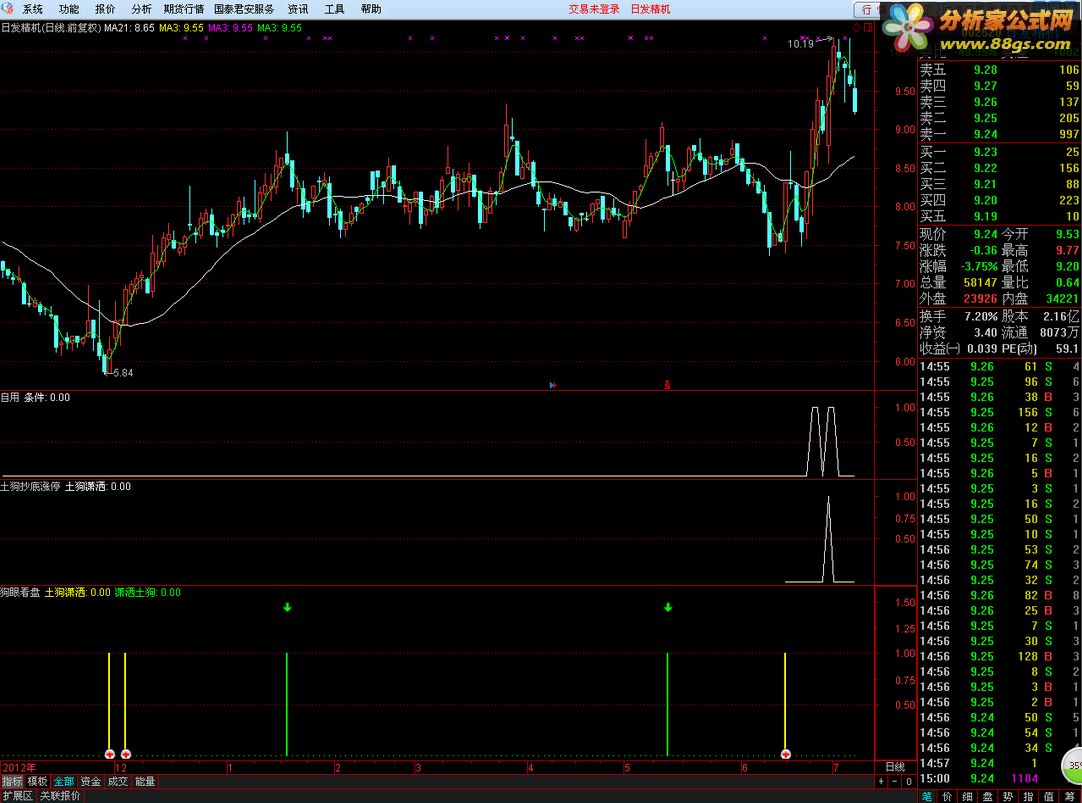Click the 涨幅 -3.75% value
This screenshot has width=1082, height=803.
(x=979, y=266)
